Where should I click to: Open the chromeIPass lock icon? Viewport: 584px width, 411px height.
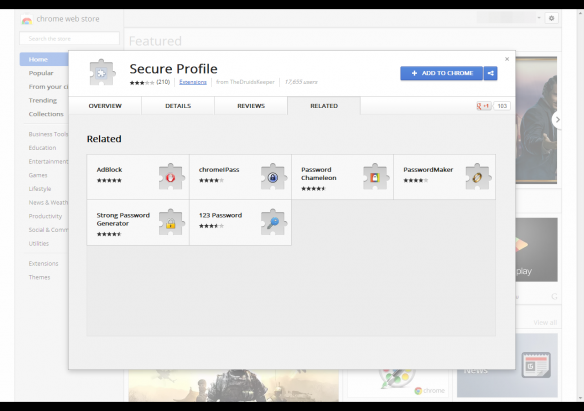tap(273, 176)
